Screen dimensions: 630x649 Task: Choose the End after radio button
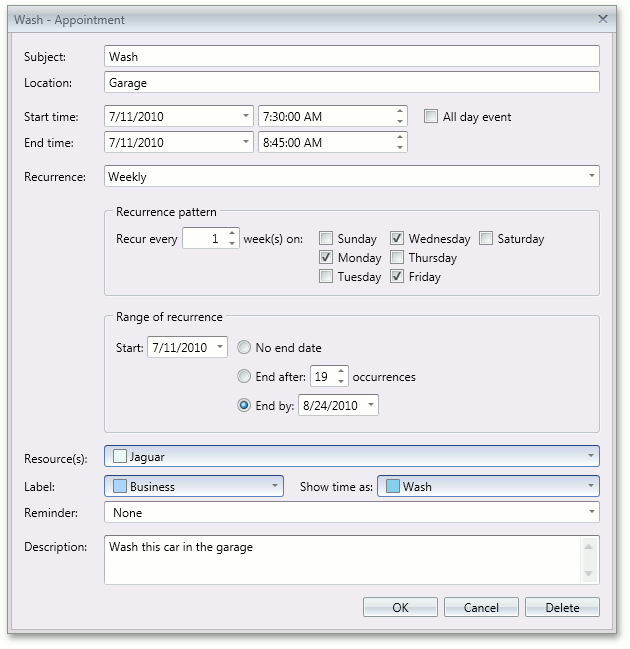(x=244, y=377)
